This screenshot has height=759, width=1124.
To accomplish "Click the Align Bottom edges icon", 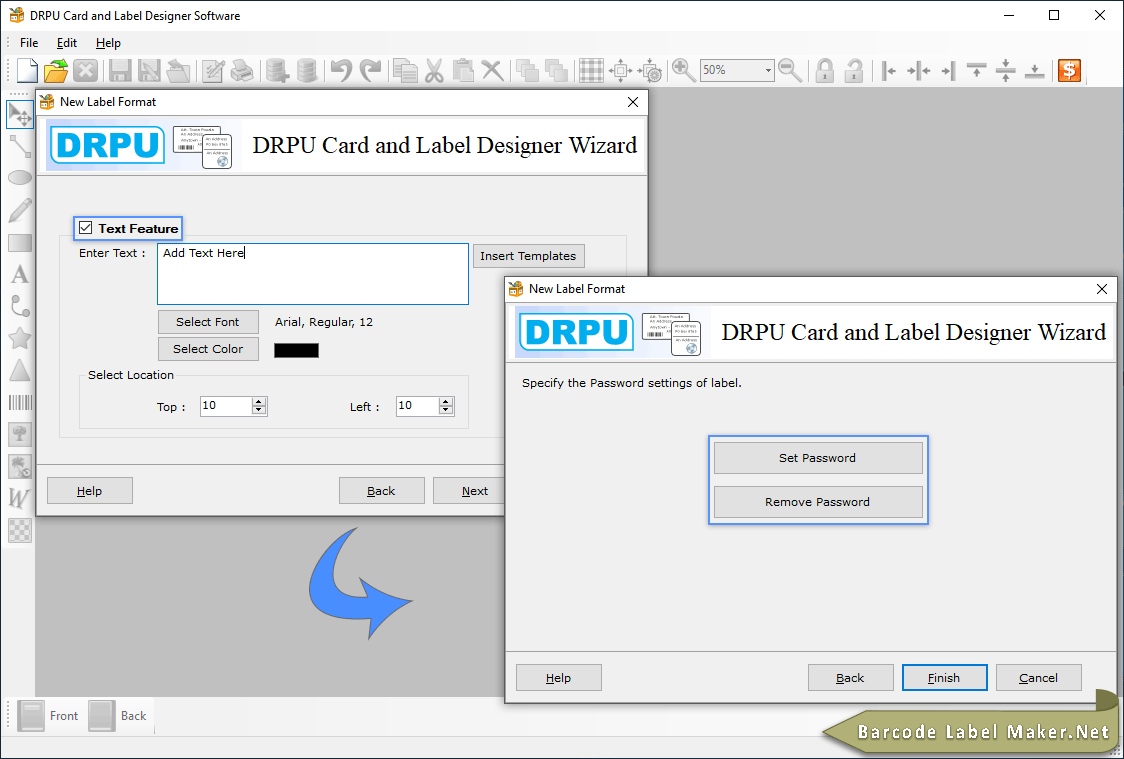I will pyautogui.click(x=1034, y=70).
